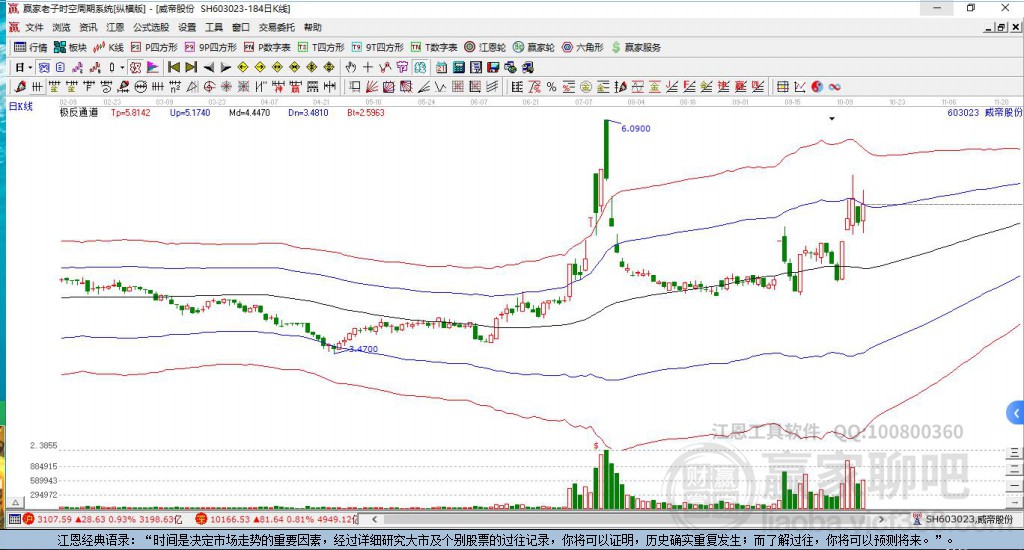Select the red pencil drawing tool
Viewport: 1024px width, 550px height.
(20, 86)
